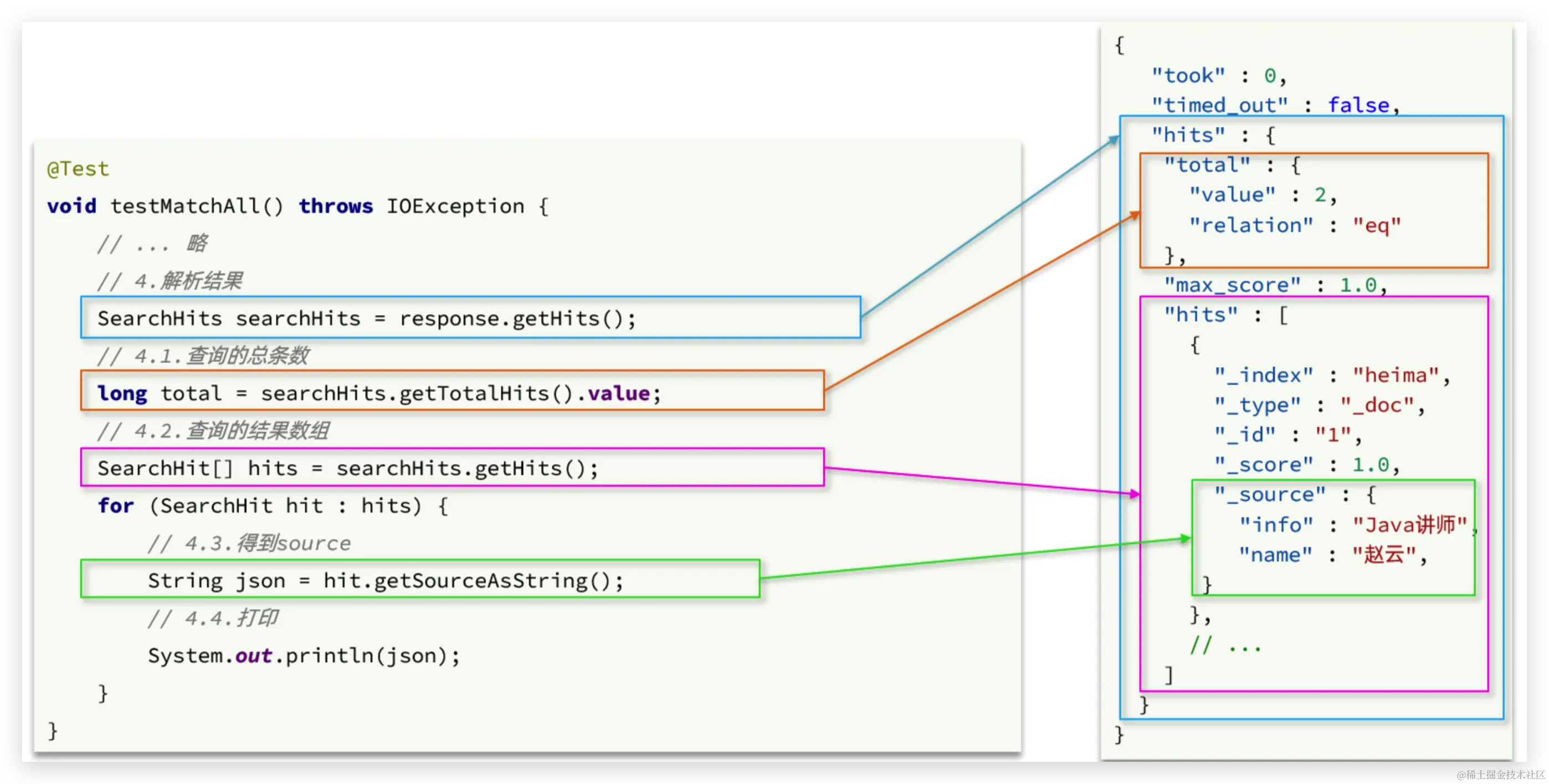Click the "timed_out" false value
This screenshot has width=1549, height=784.
point(1358,105)
